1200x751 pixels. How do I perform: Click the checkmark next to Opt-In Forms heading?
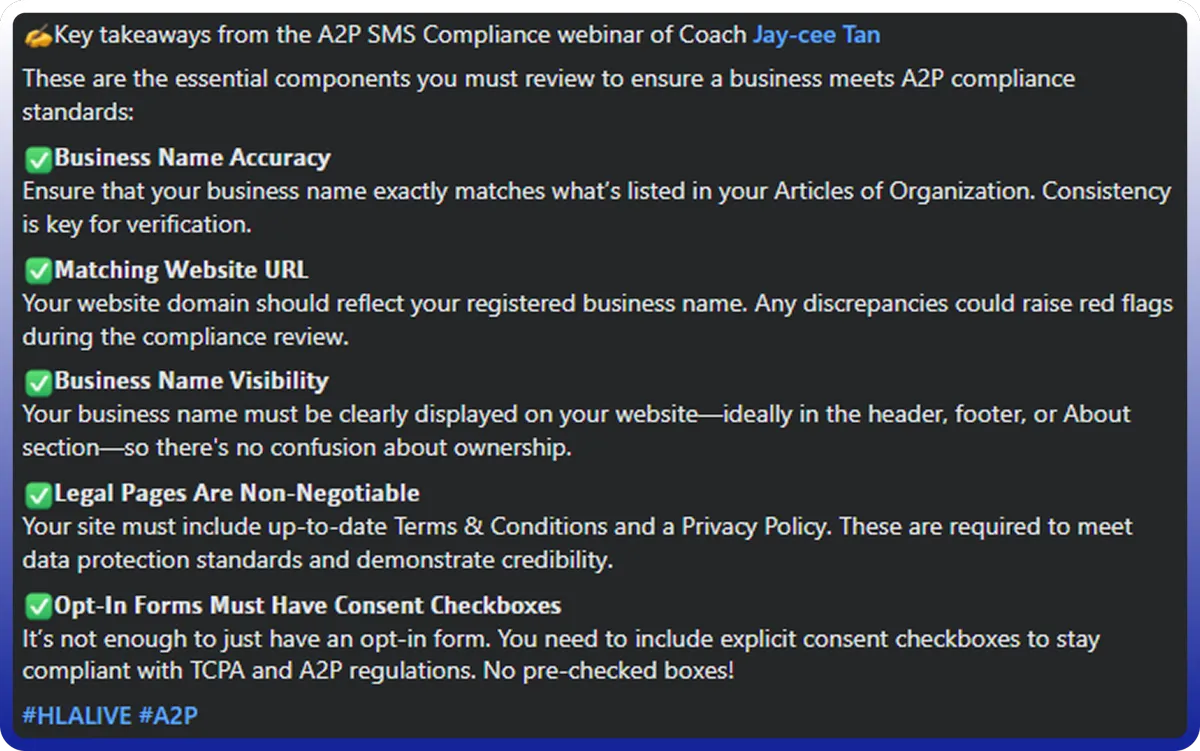coord(38,605)
